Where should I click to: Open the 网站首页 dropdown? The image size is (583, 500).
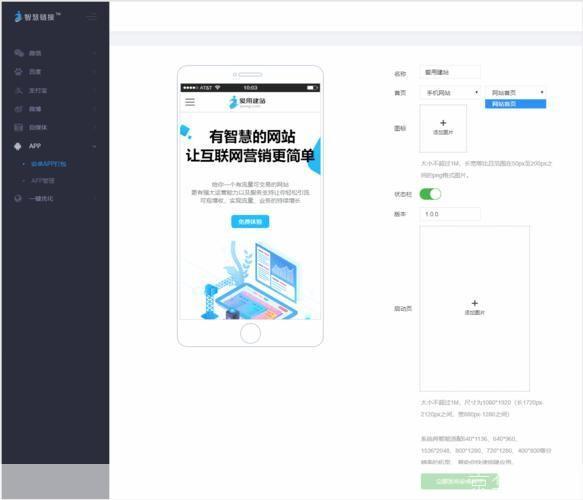pyautogui.click(x=516, y=92)
